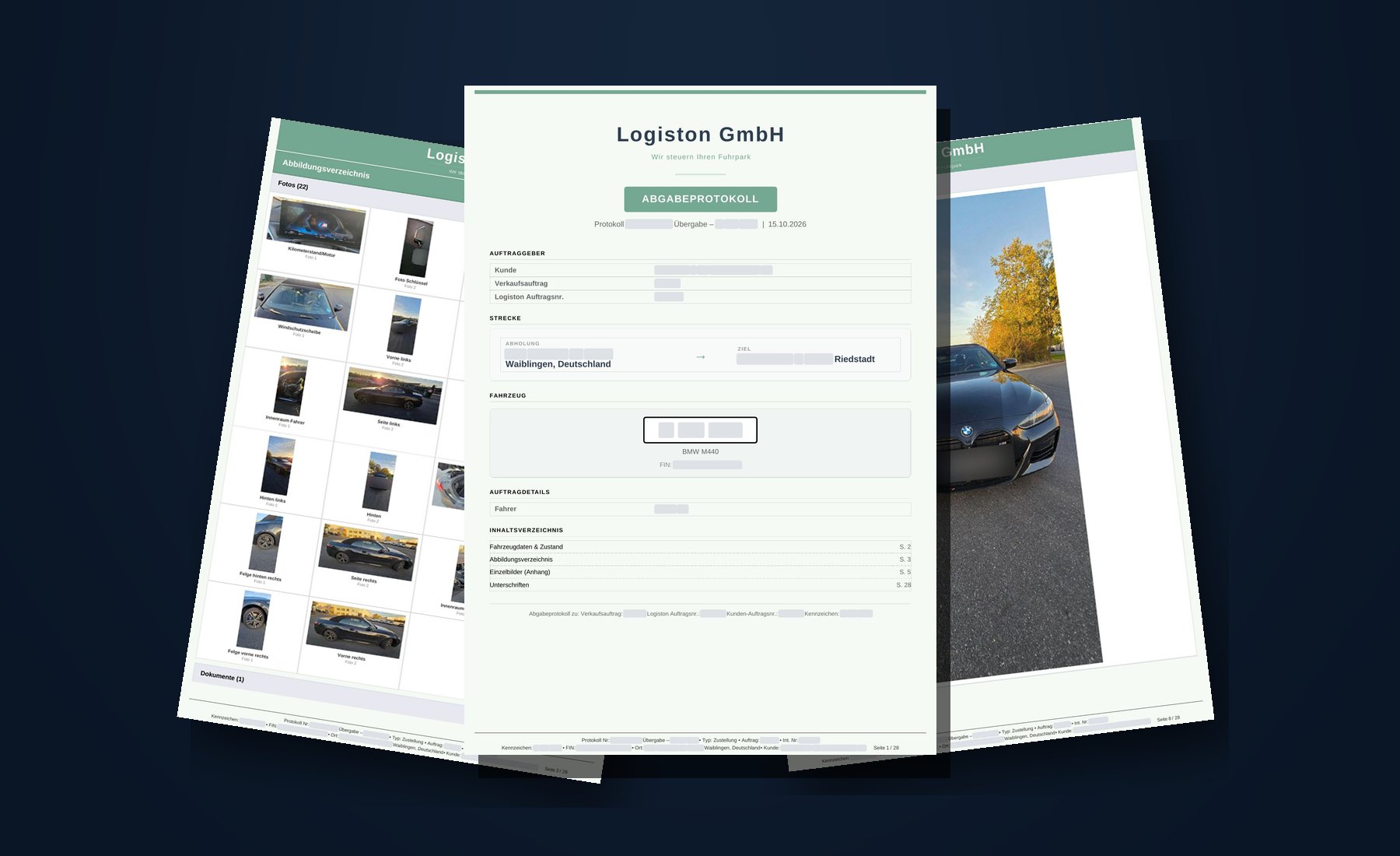
Task: Open the 'Seite links' photo thumbnail
Action: 393,396
